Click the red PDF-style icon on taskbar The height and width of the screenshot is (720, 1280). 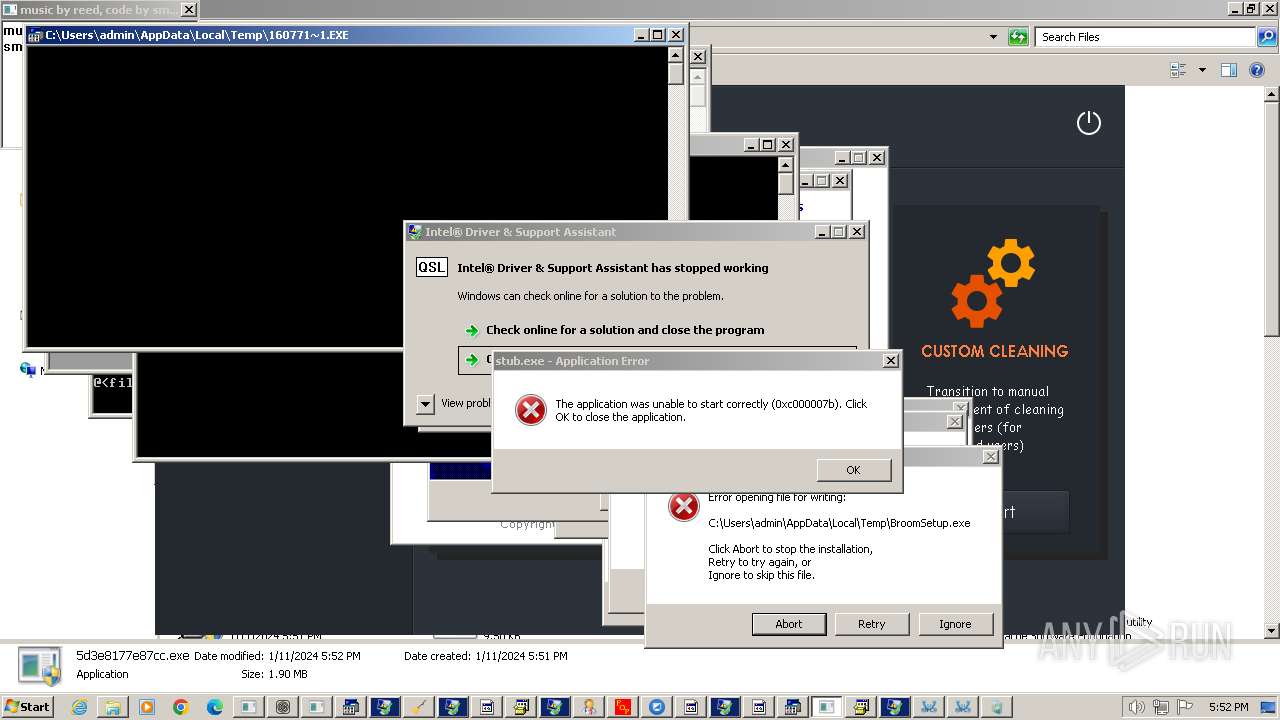click(623, 707)
